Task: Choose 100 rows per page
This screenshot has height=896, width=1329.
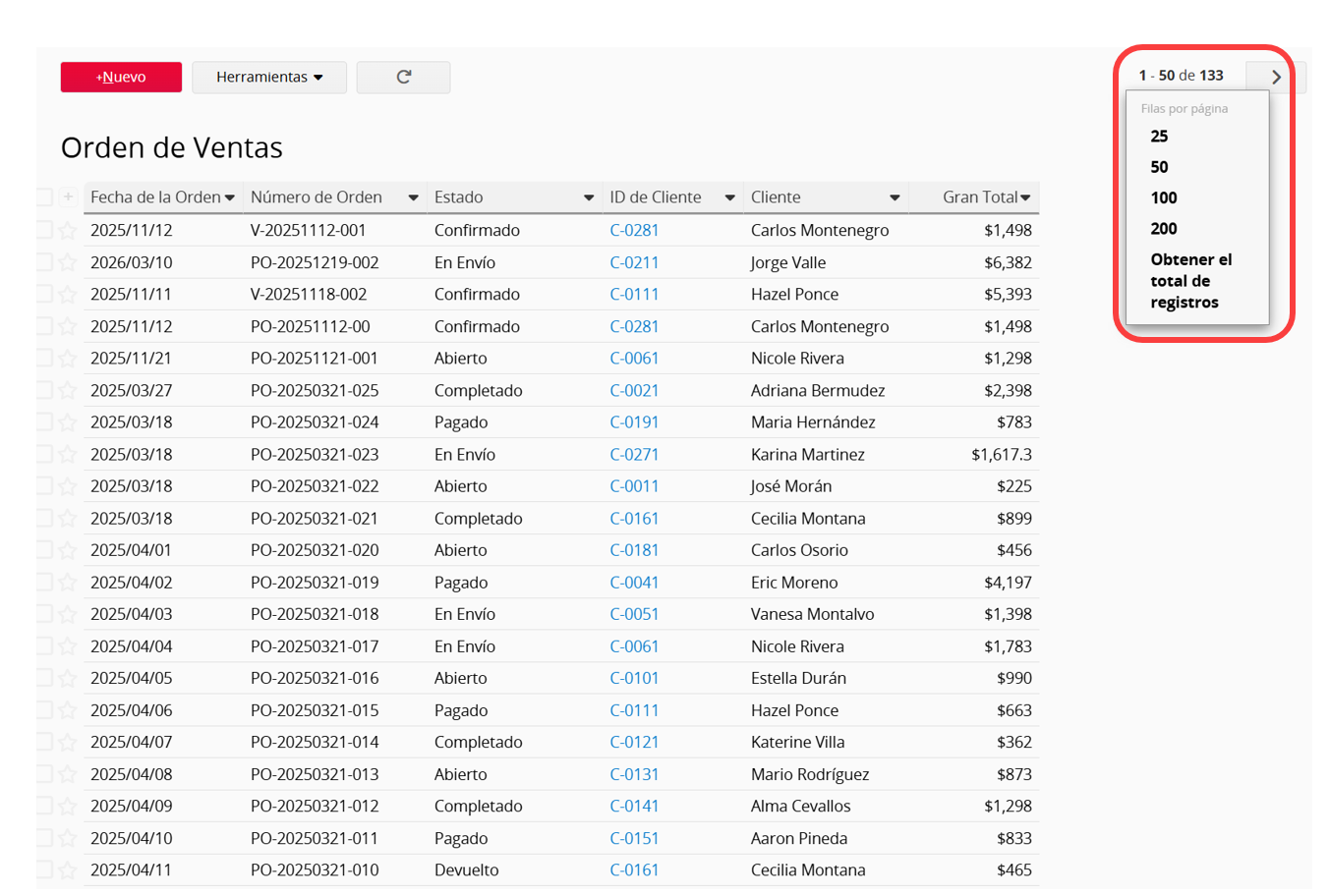Action: coord(1164,197)
